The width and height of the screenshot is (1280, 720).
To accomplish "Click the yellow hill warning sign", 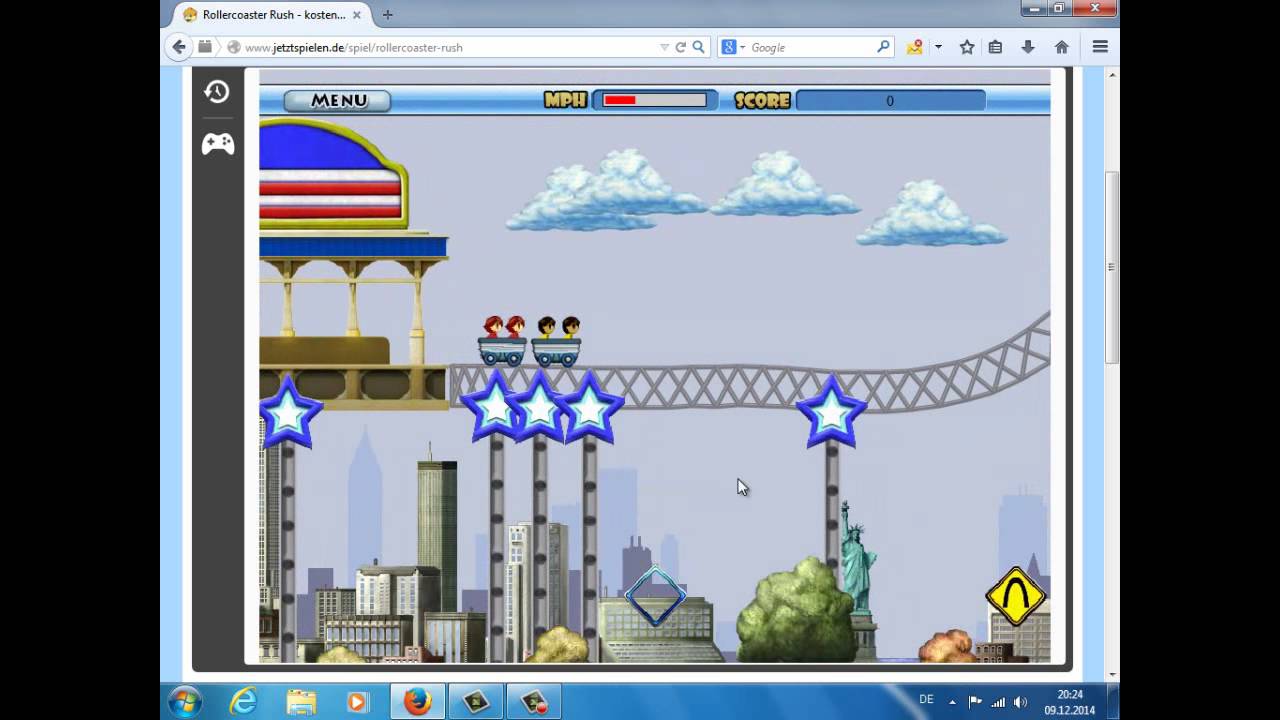I will (1016, 597).
